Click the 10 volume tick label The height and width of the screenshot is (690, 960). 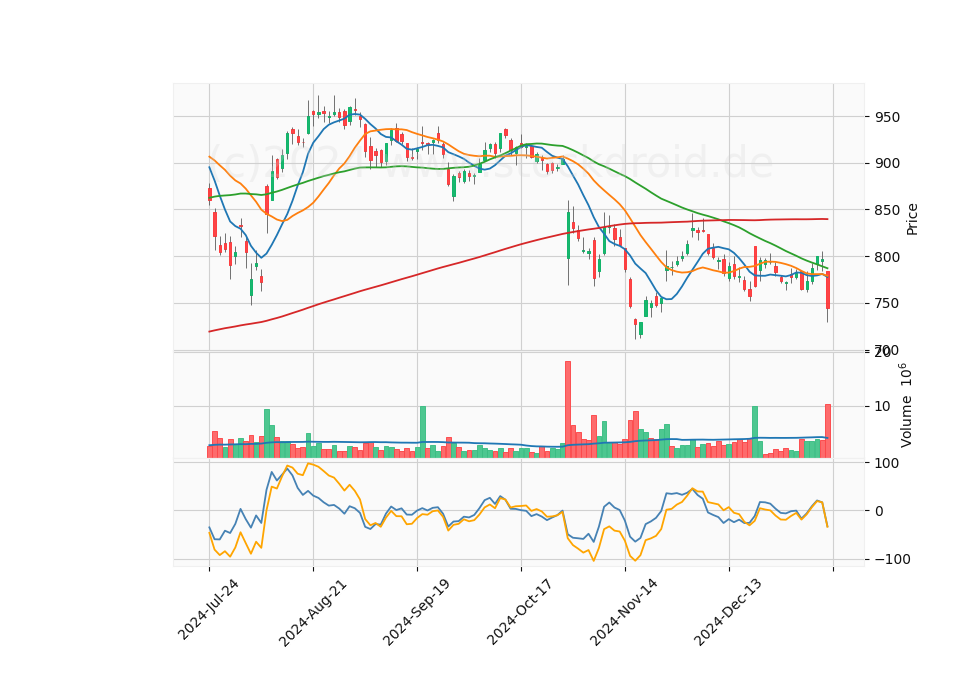click(882, 407)
